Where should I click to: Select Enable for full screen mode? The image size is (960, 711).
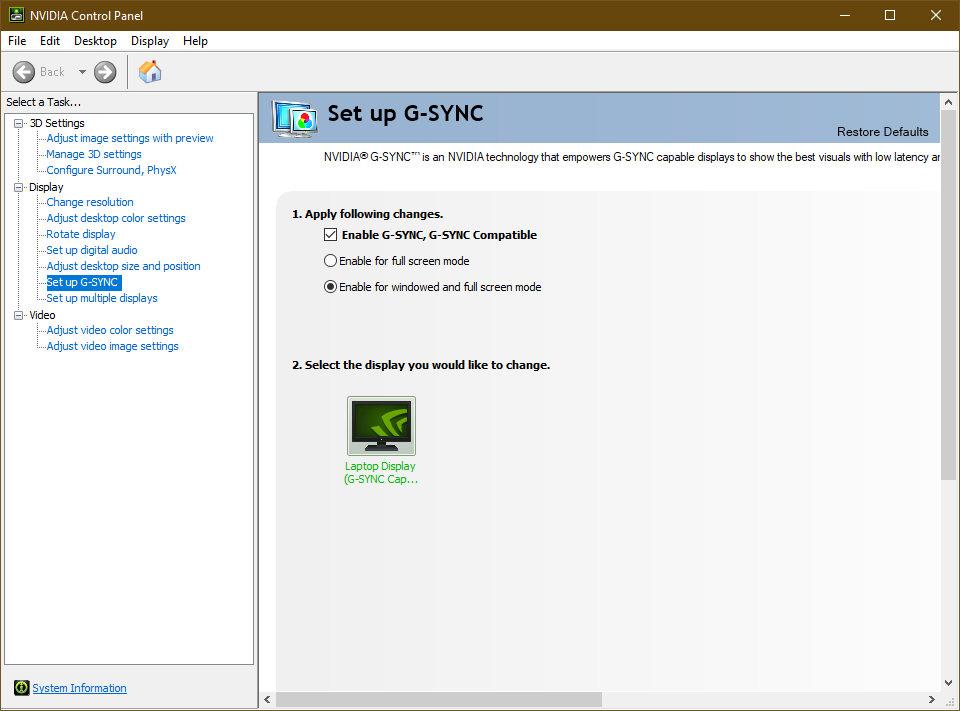coord(330,261)
